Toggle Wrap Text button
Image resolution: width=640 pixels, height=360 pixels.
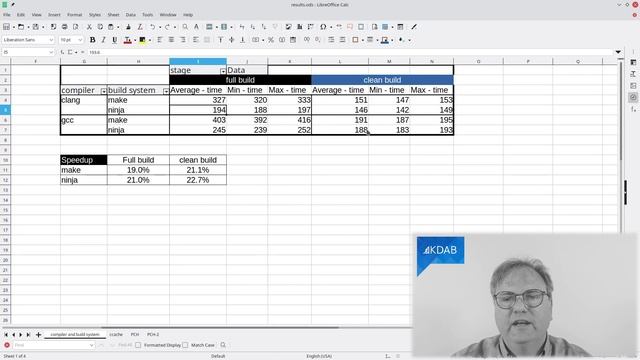pos(196,40)
